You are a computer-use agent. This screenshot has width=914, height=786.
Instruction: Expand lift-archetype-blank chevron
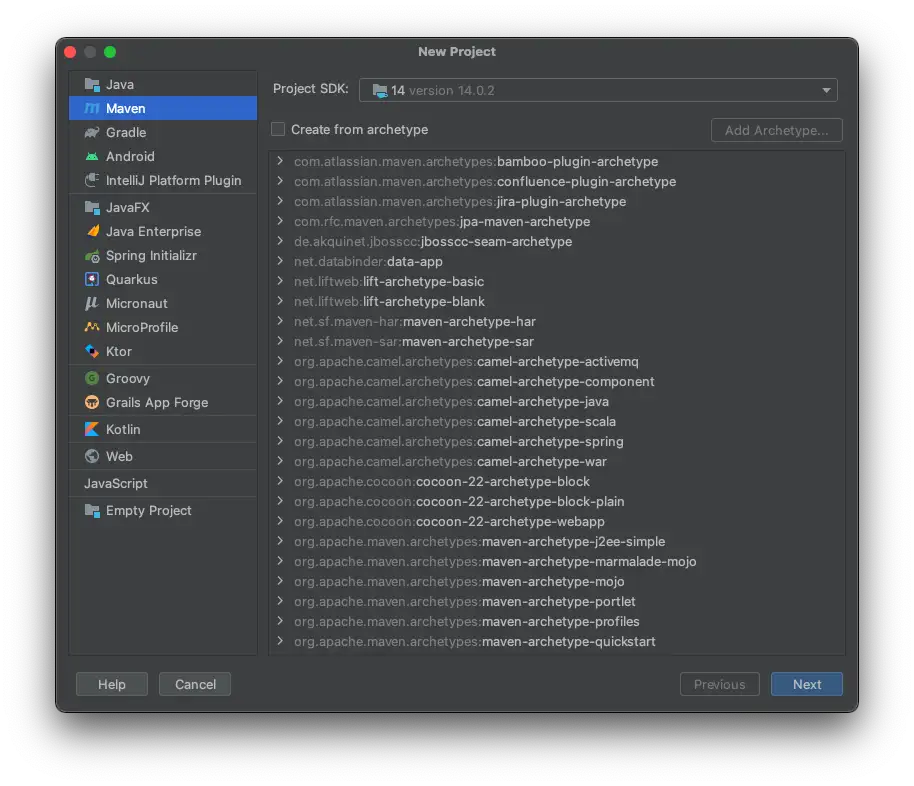coord(280,301)
